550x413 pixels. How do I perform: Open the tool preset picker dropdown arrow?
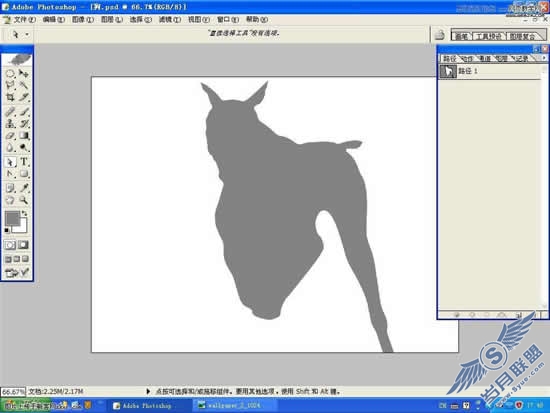point(27,34)
